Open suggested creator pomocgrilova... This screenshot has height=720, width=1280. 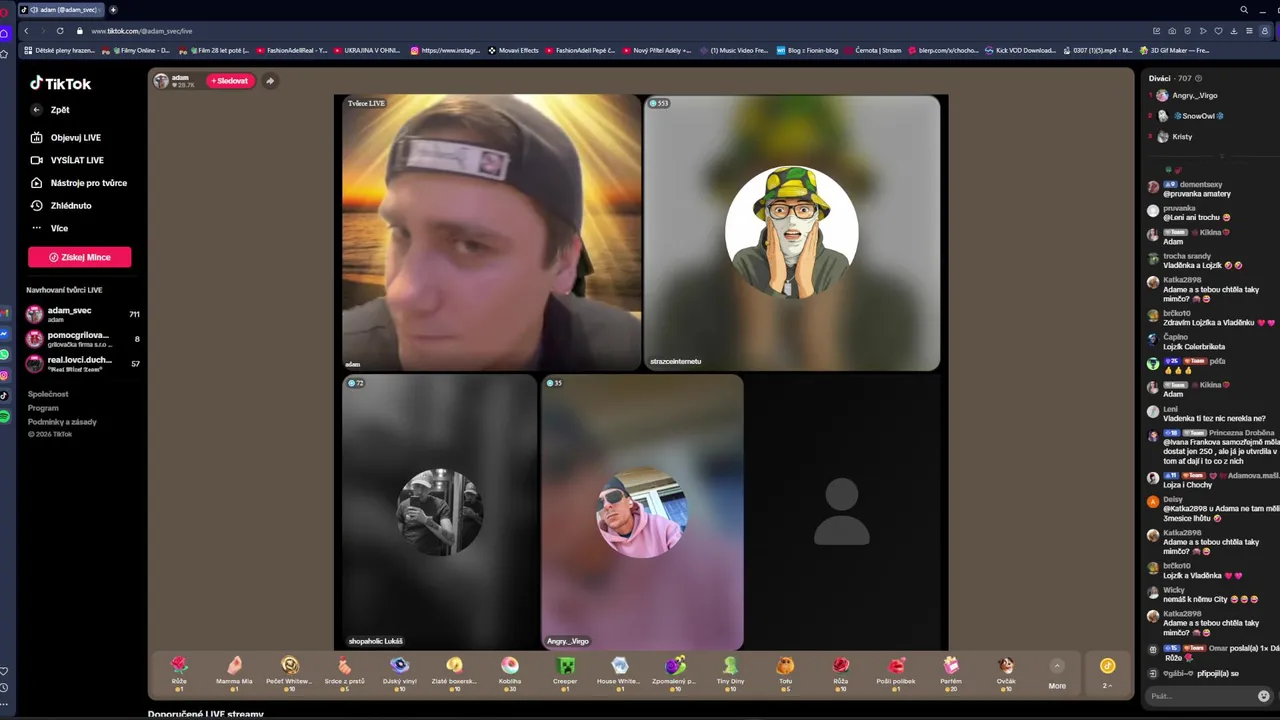[x=83, y=339]
